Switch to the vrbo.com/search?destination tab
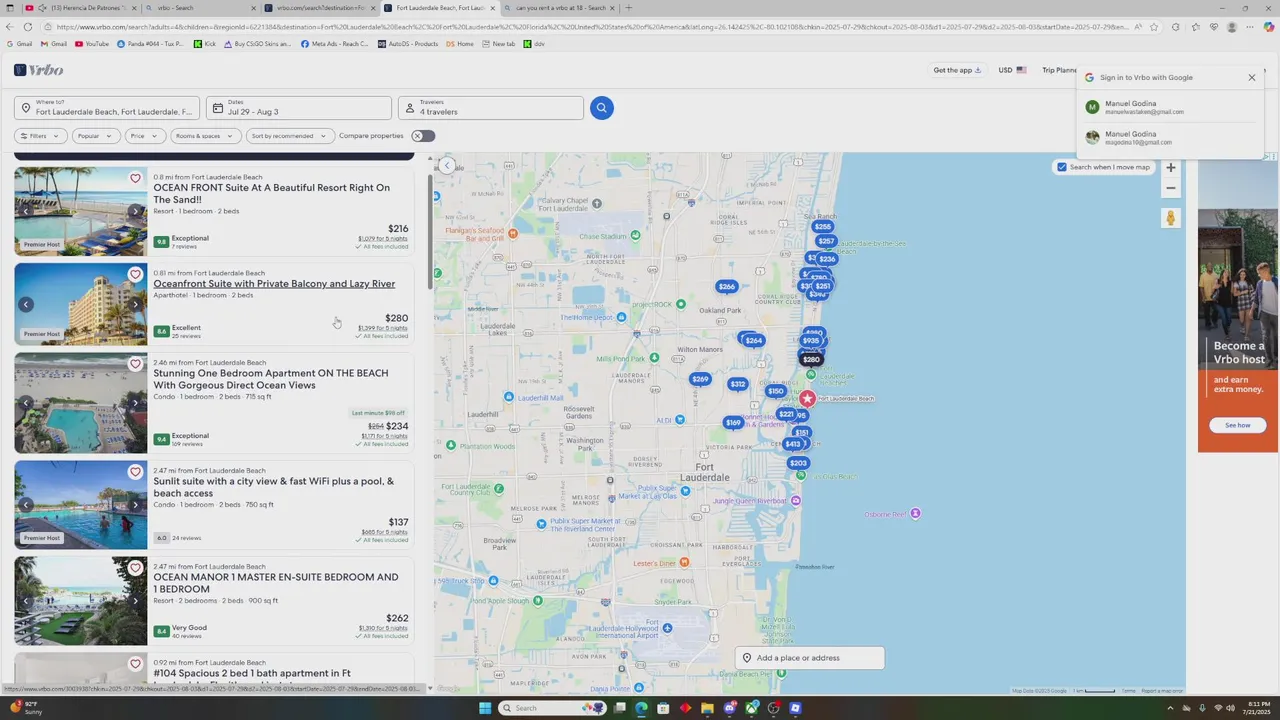1280x720 pixels. 320,8
